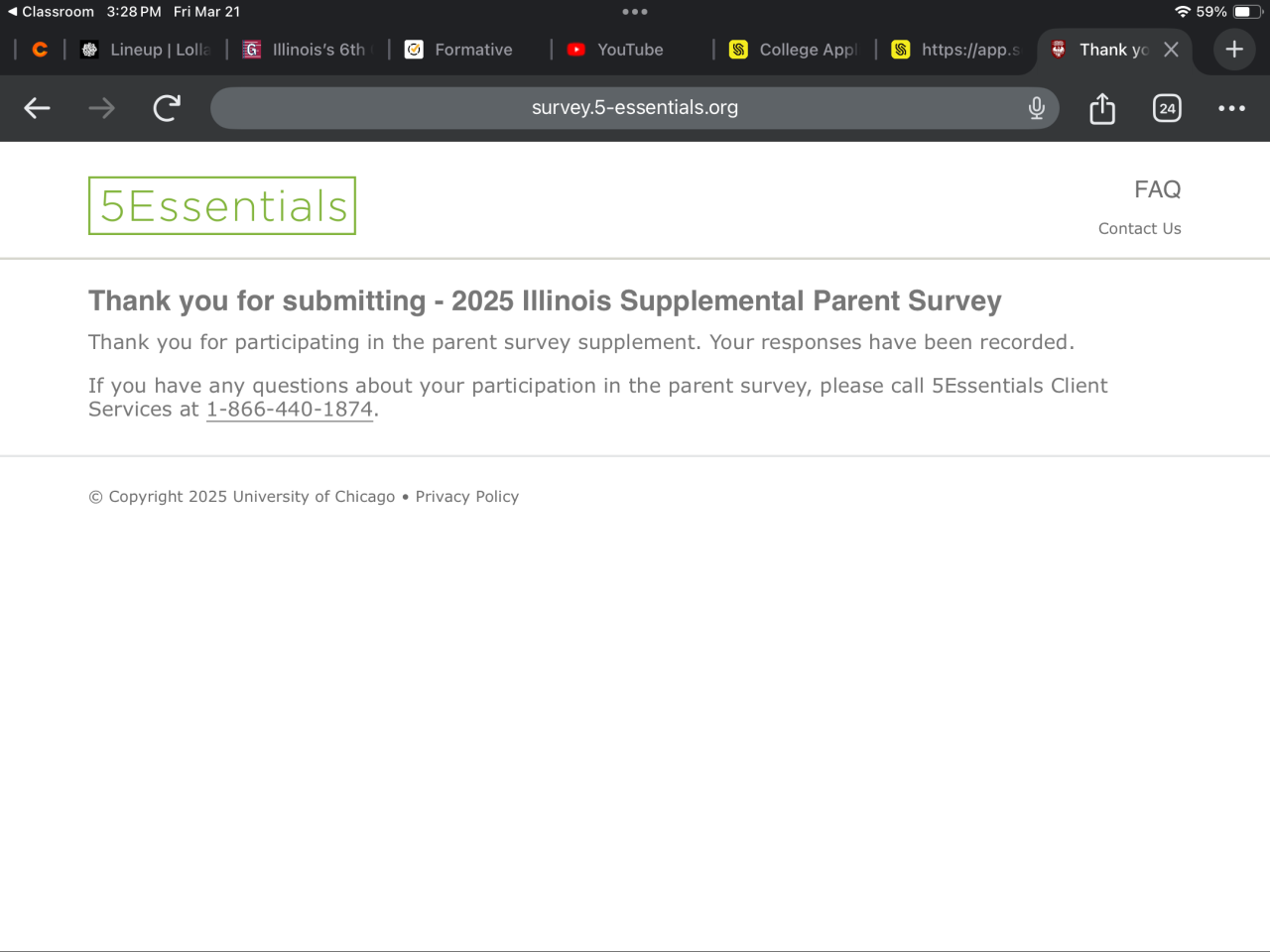The width and height of the screenshot is (1270, 952).
Task: Open the browser three-dot menu
Action: point(1231,108)
